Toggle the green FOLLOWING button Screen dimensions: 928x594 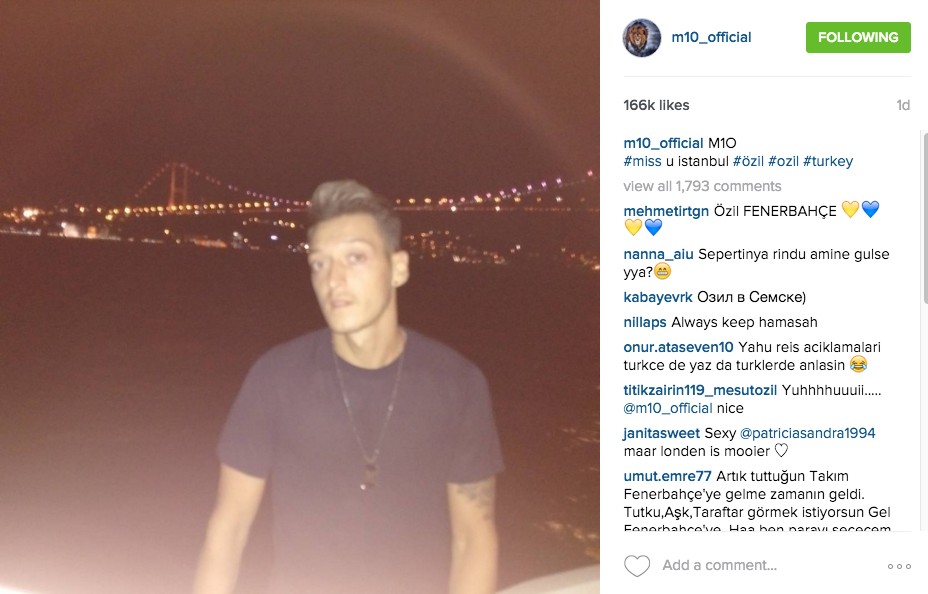[x=858, y=37]
